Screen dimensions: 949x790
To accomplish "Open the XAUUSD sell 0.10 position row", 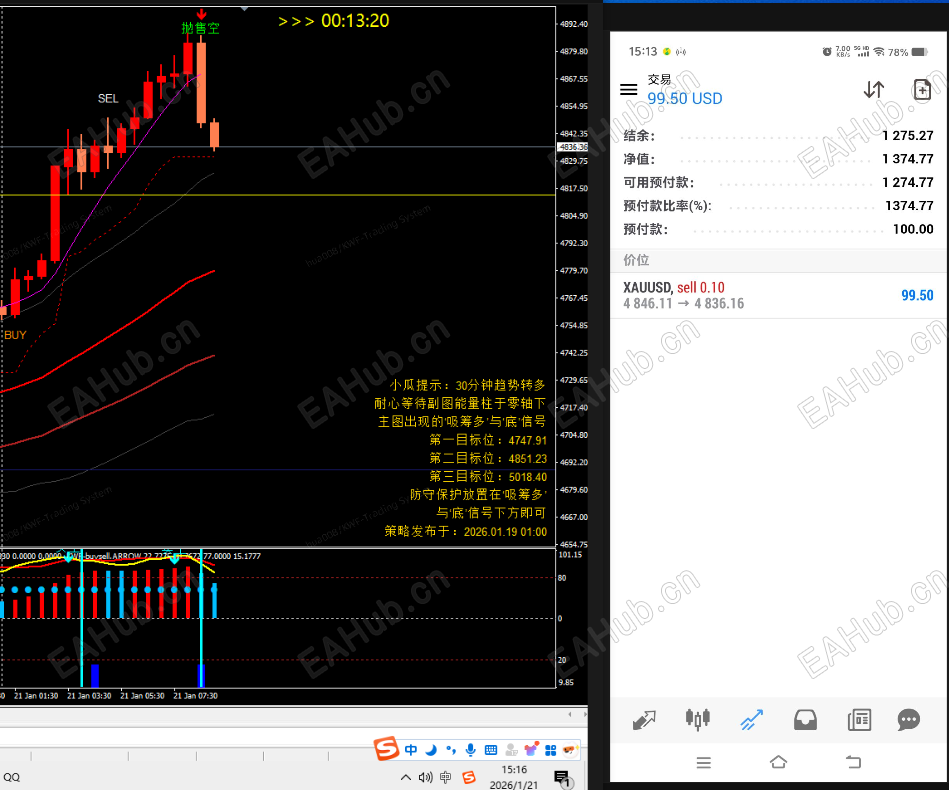I will pyautogui.click(x=778, y=295).
